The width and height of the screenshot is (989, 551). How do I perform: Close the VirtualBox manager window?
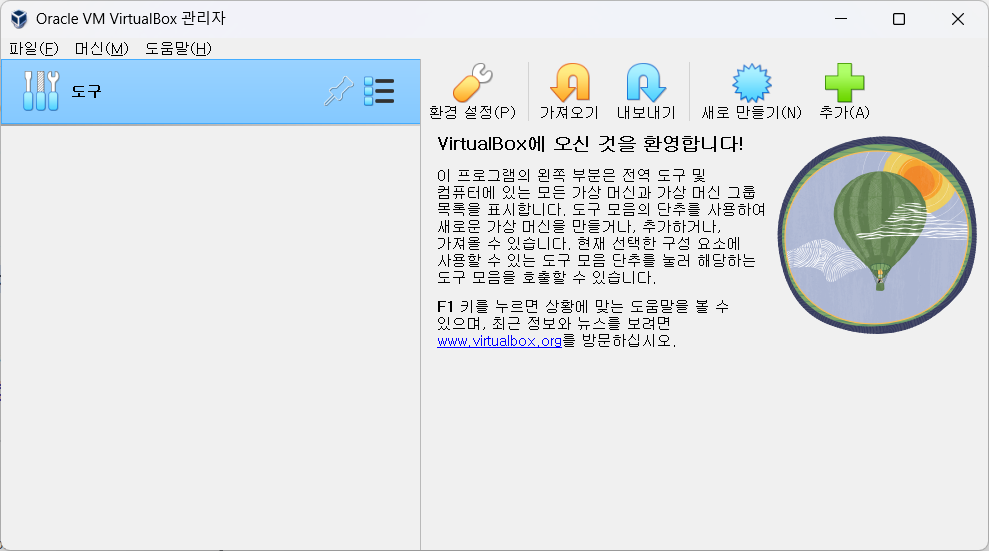pyautogui.click(x=957, y=19)
